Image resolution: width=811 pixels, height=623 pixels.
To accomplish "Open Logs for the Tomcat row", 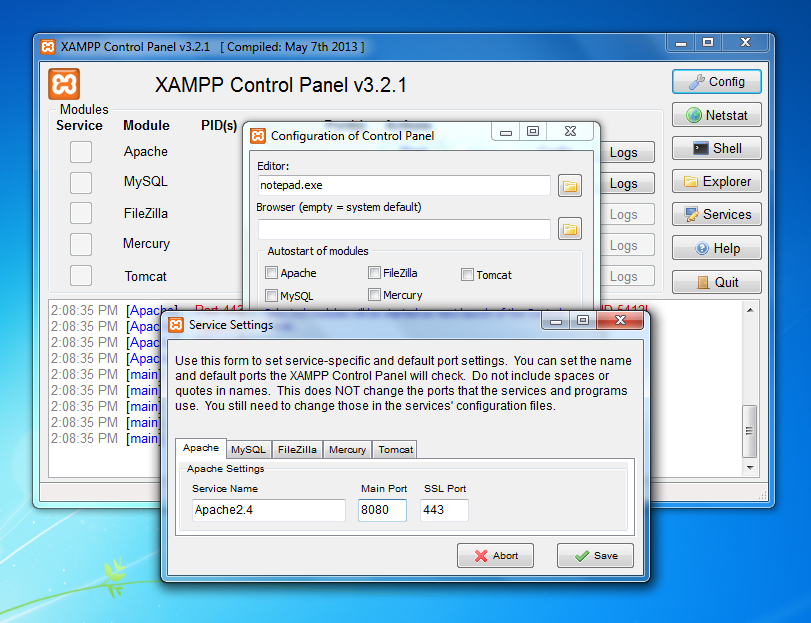I will point(627,277).
